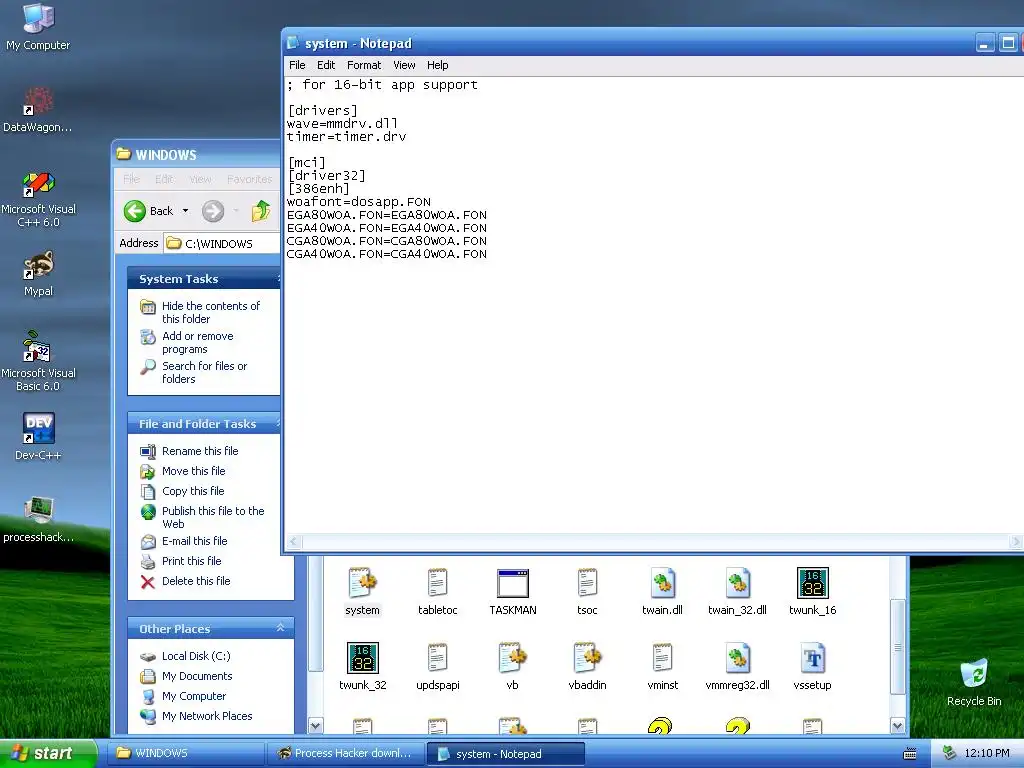1024x768 pixels.
Task: Click the file list scroll down arrow
Action: click(x=897, y=726)
